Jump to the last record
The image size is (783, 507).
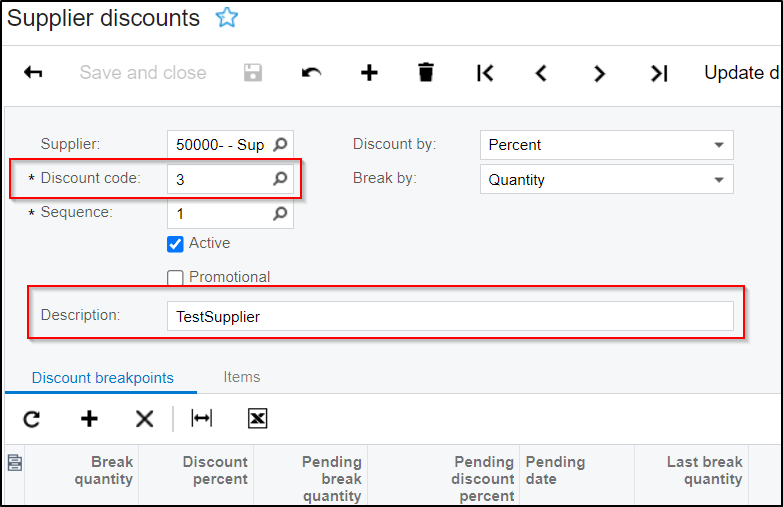point(658,73)
